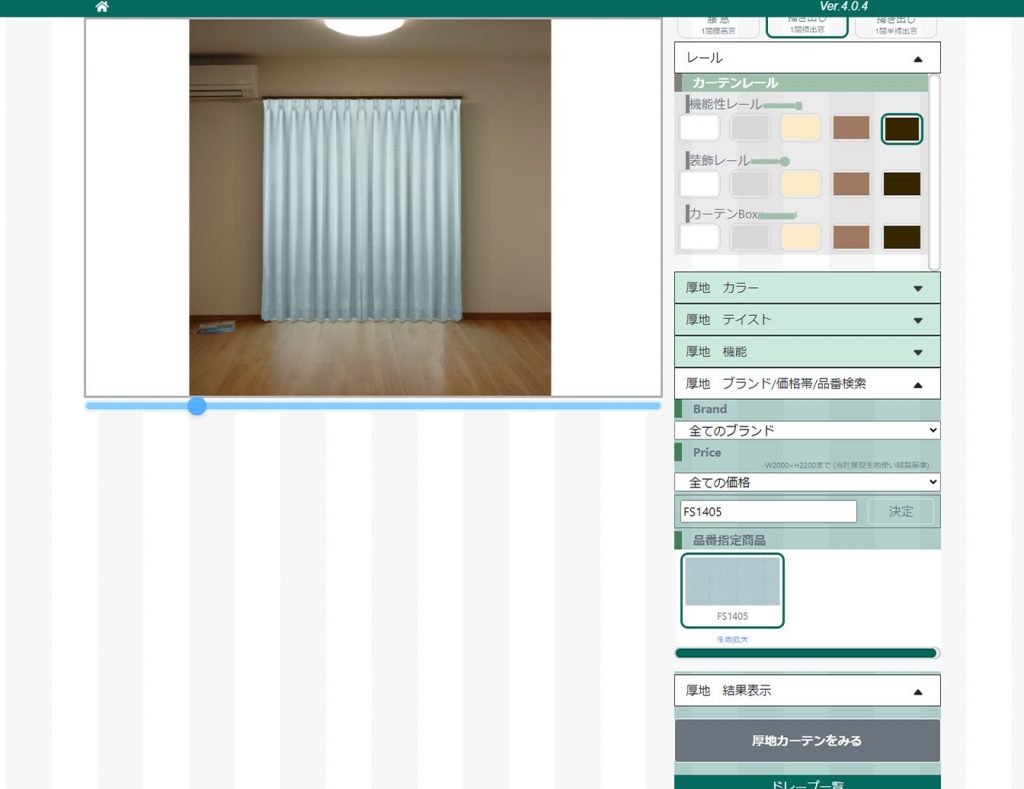Pick the medium brown カーテンBox color
This screenshot has width=1024, height=789.
(851, 237)
